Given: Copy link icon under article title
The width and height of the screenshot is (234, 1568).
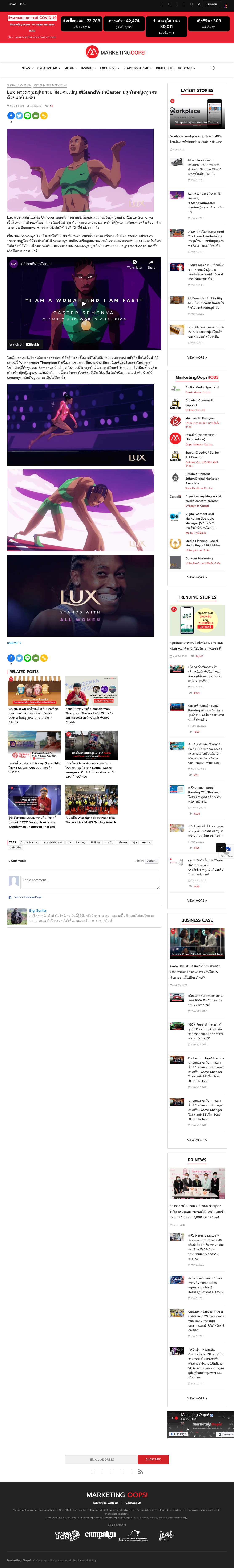Looking at the screenshot, I should [x=43, y=116].
